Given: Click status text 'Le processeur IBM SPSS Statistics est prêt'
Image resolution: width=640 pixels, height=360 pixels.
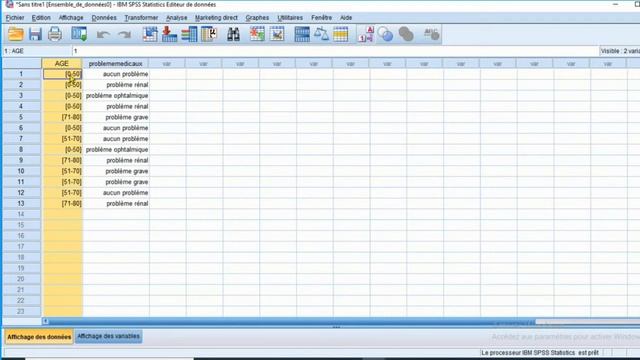Looking at the screenshot, I should coord(540,353).
